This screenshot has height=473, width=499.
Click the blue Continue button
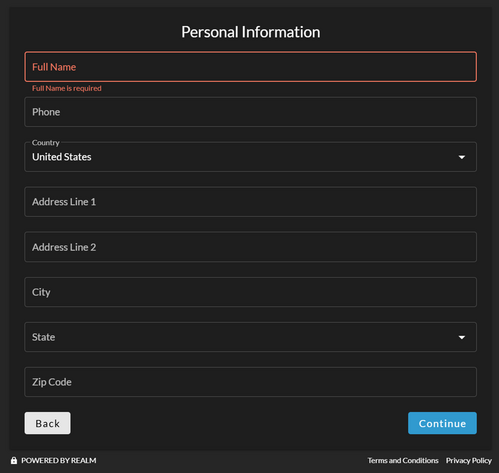click(442, 423)
